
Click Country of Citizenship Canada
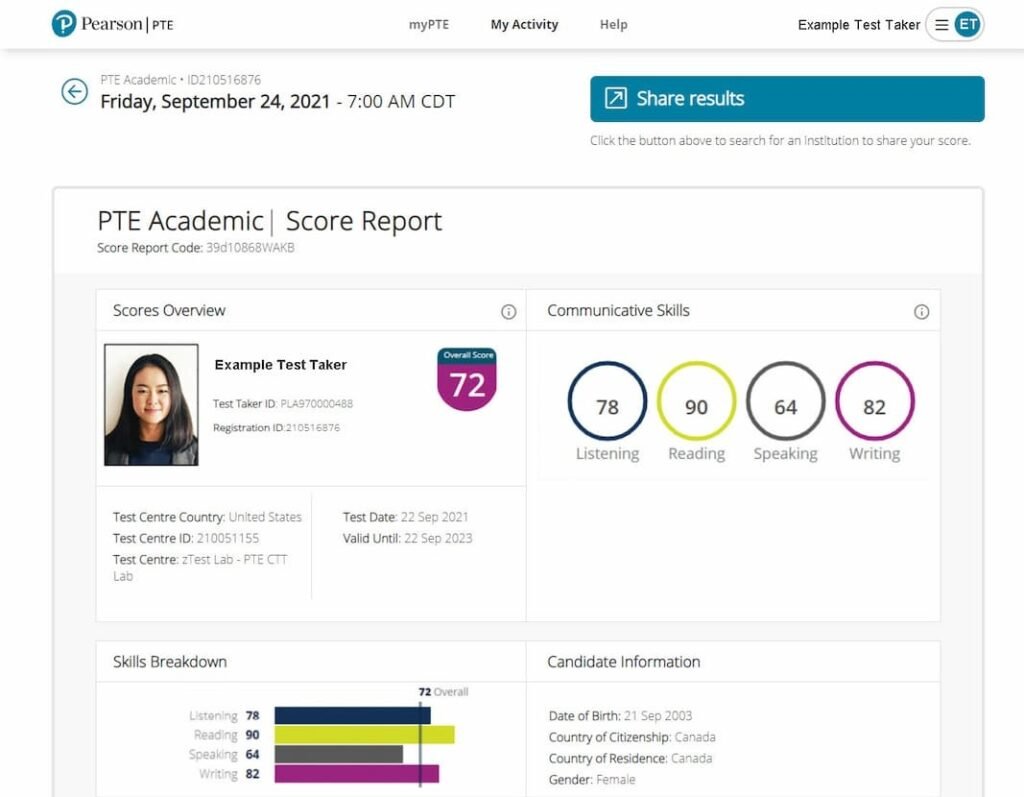632,737
